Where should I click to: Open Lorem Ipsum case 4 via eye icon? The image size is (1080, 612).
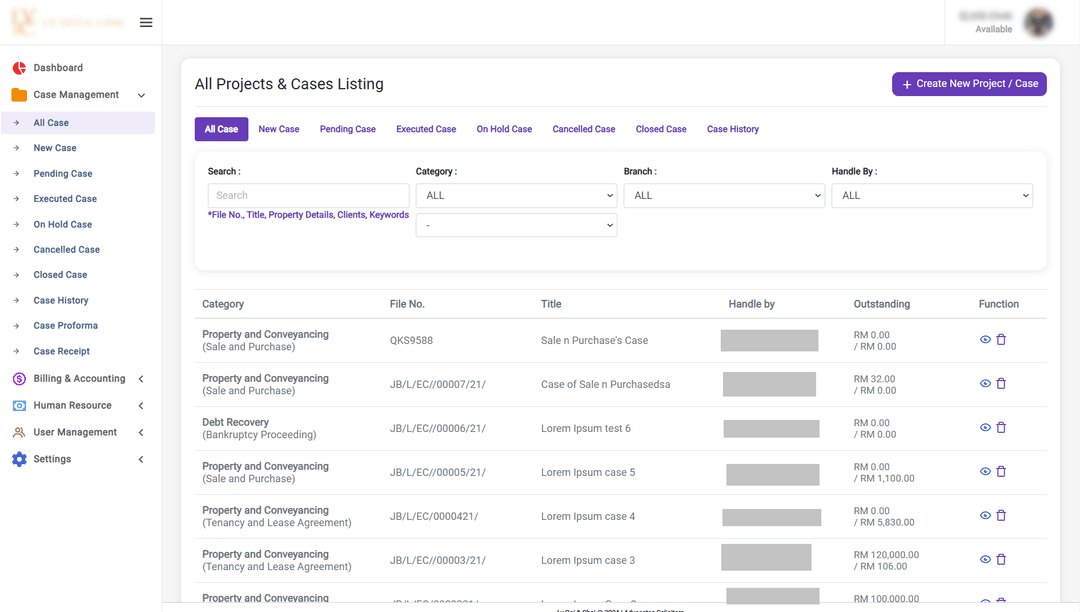(x=985, y=515)
